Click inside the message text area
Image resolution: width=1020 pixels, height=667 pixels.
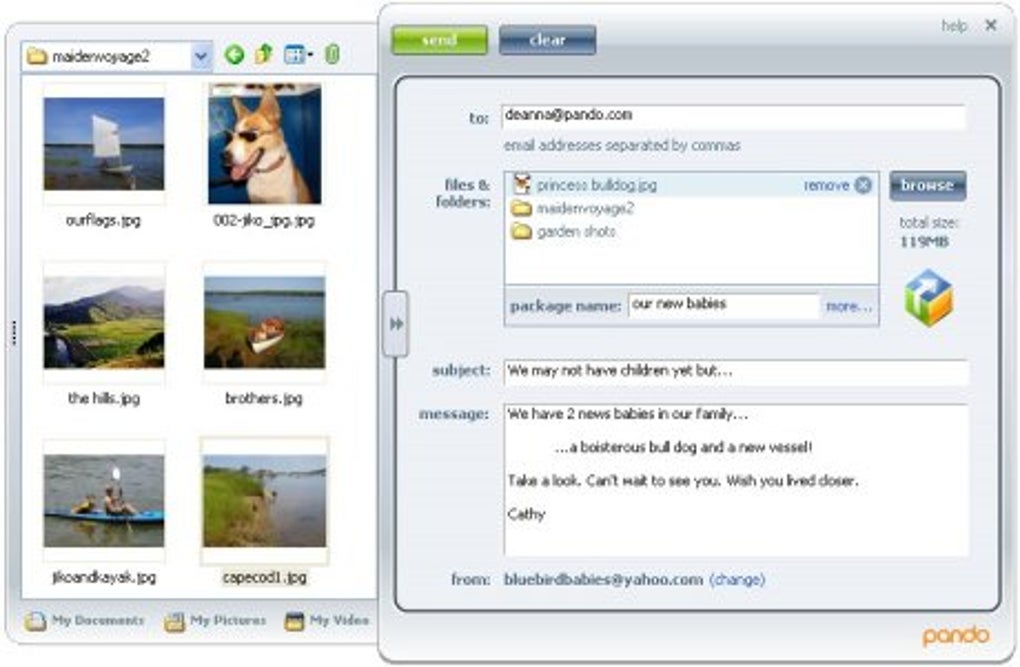pos(736,480)
